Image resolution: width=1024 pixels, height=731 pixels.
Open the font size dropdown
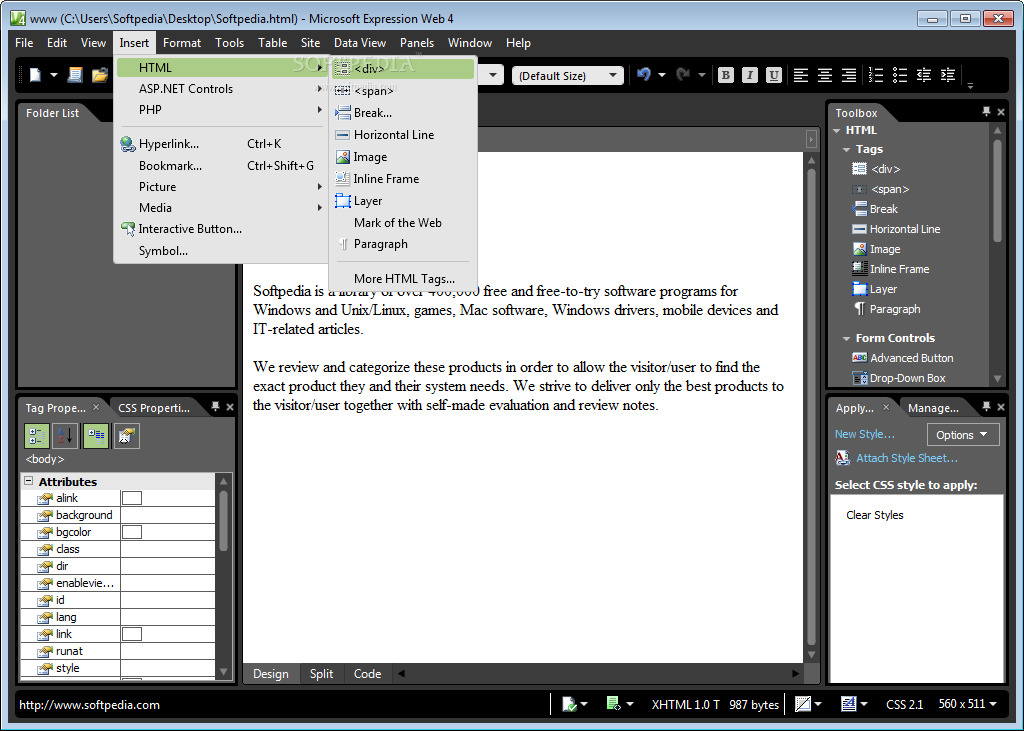pos(613,75)
